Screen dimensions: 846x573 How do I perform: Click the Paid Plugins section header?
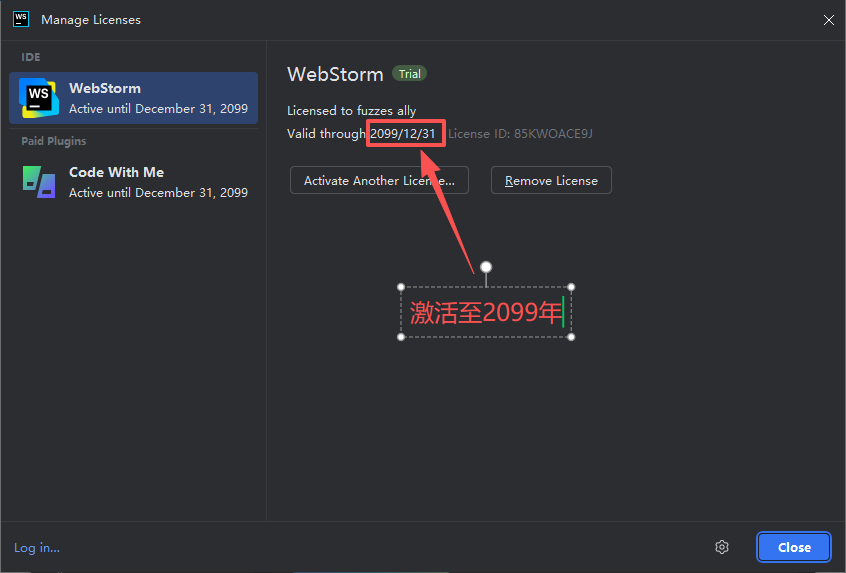coord(54,141)
